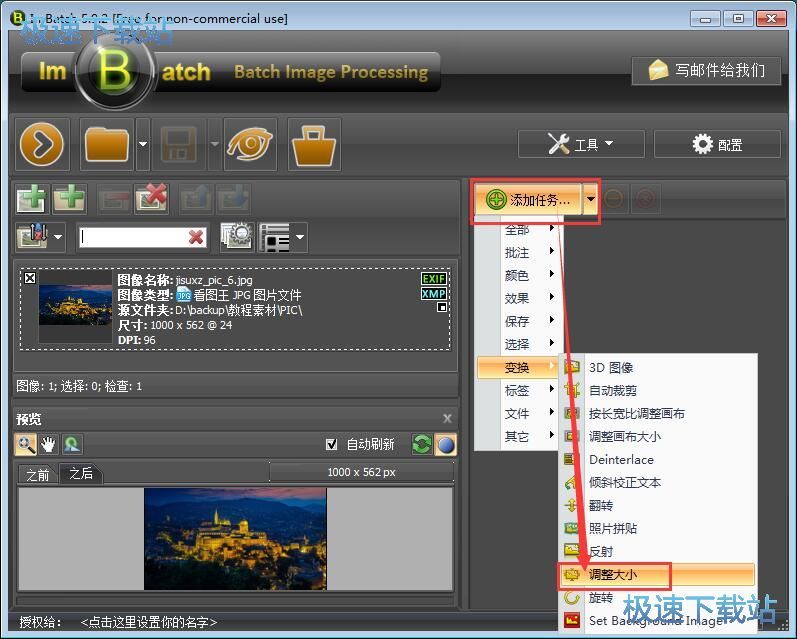Select the jisuxz_pic_6.jpg thumbnail
This screenshot has width=797, height=639.
(76, 305)
